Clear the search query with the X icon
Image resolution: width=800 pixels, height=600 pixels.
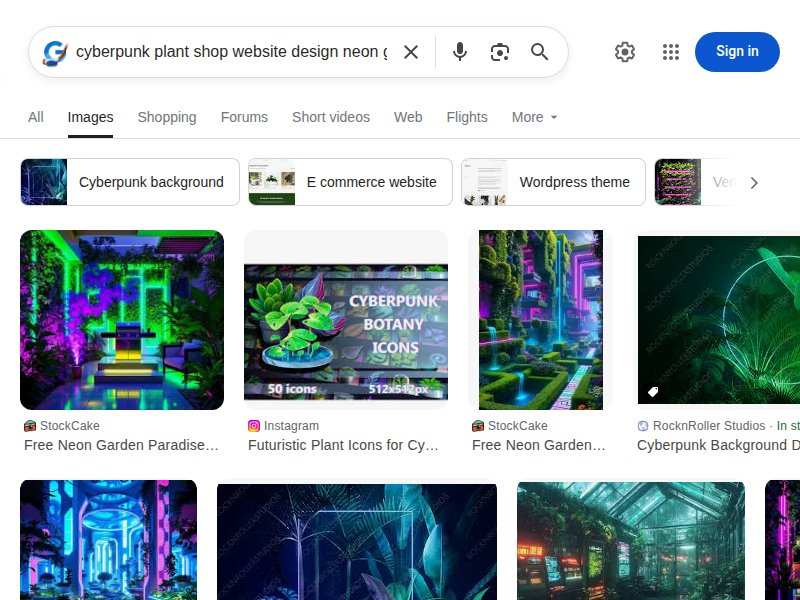coord(411,51)
